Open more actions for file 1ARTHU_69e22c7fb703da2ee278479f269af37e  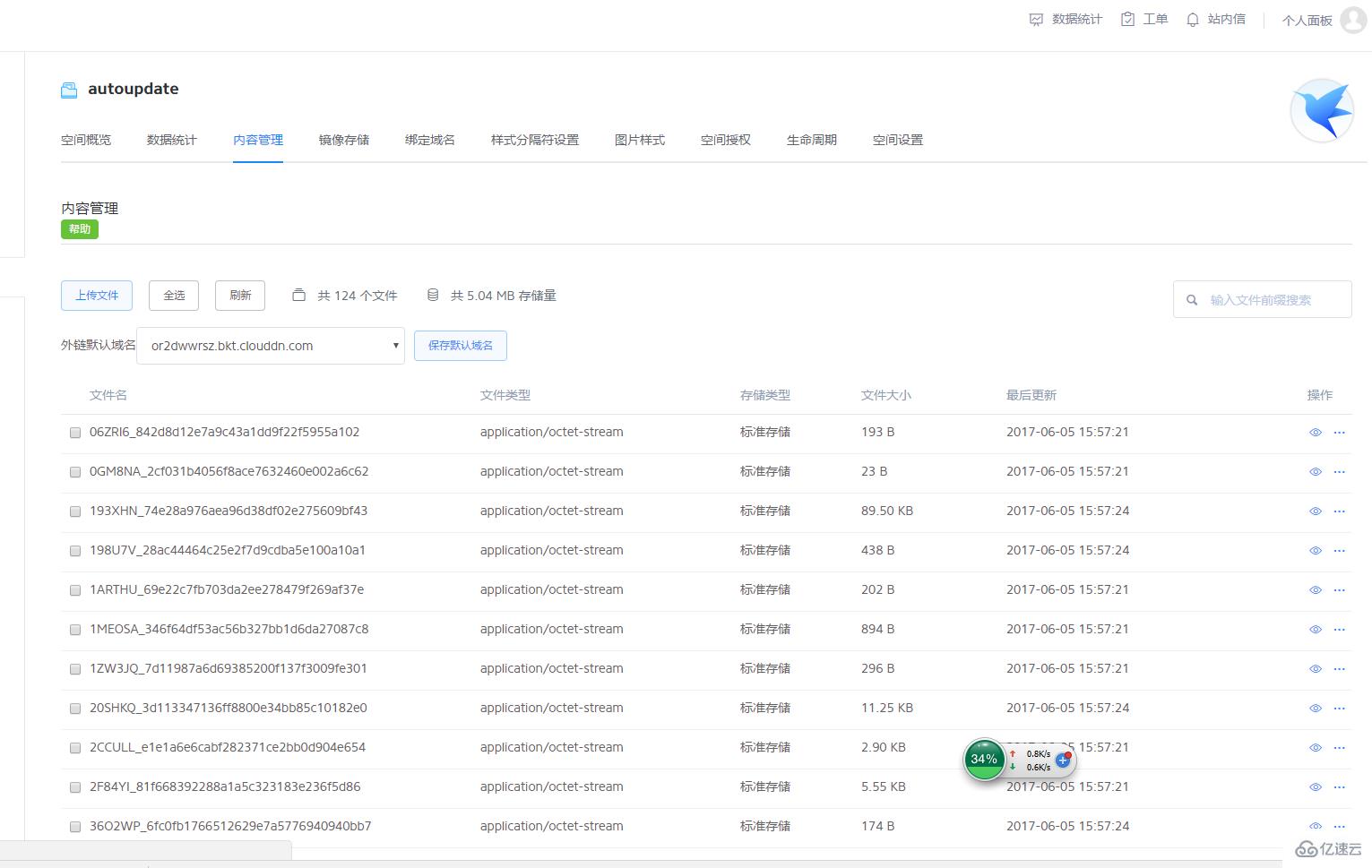click(1340, 590)
